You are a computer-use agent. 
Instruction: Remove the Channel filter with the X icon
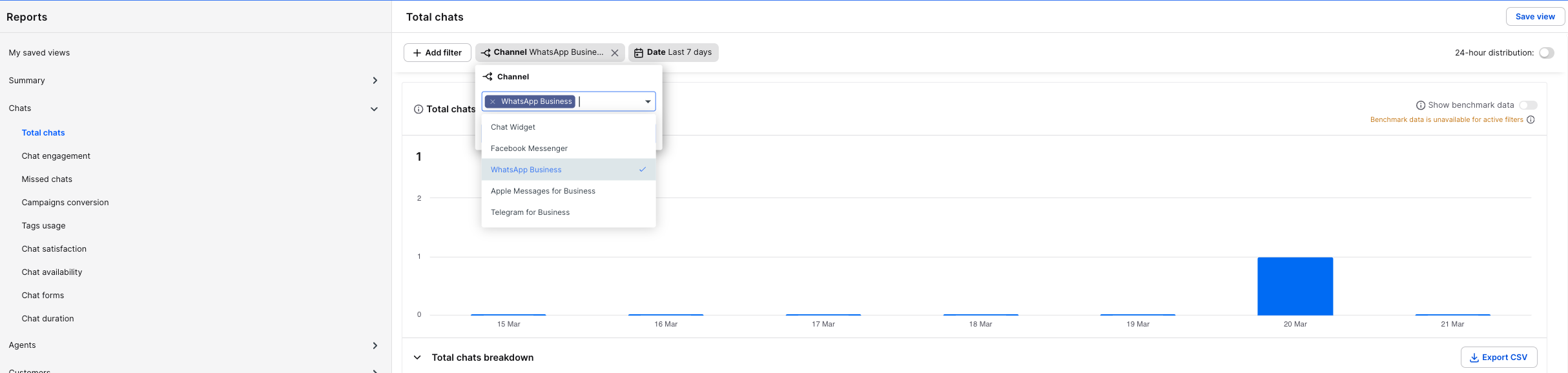point(615,53)
